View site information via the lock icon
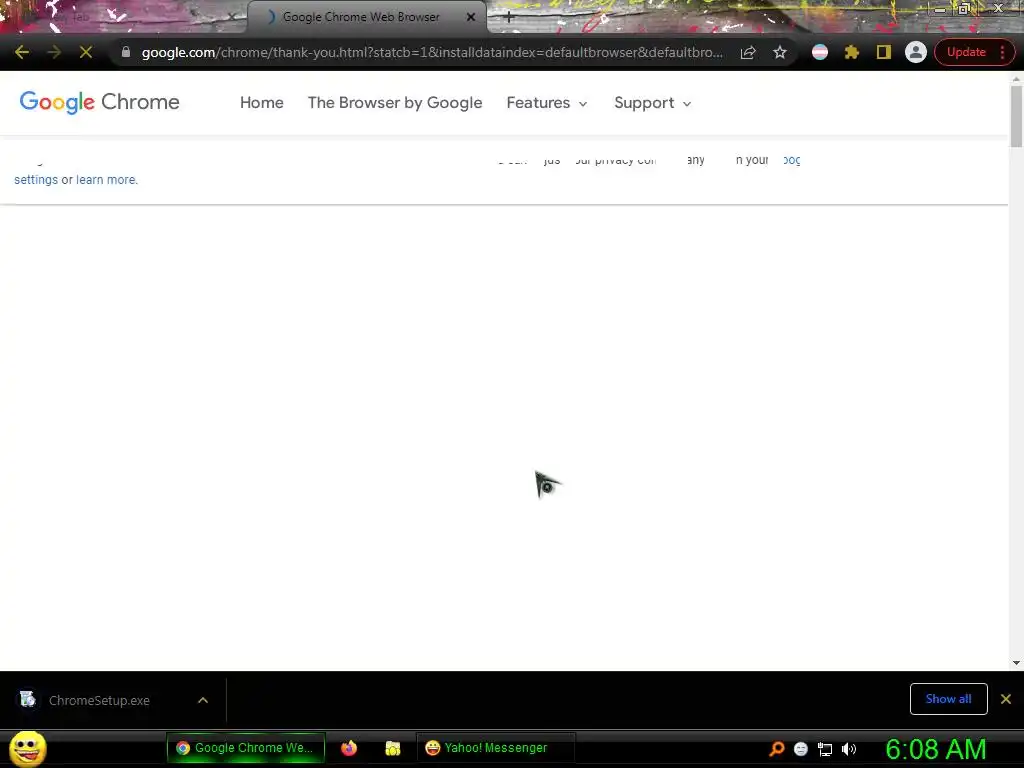Image resolution: width=1024 pixels, height=768 pixels. tap(125, 52)
